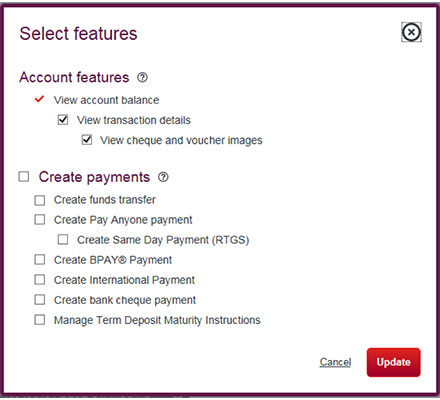
Task: Enable Create BPAY Payment checkbox
Action: pos(40,260)
